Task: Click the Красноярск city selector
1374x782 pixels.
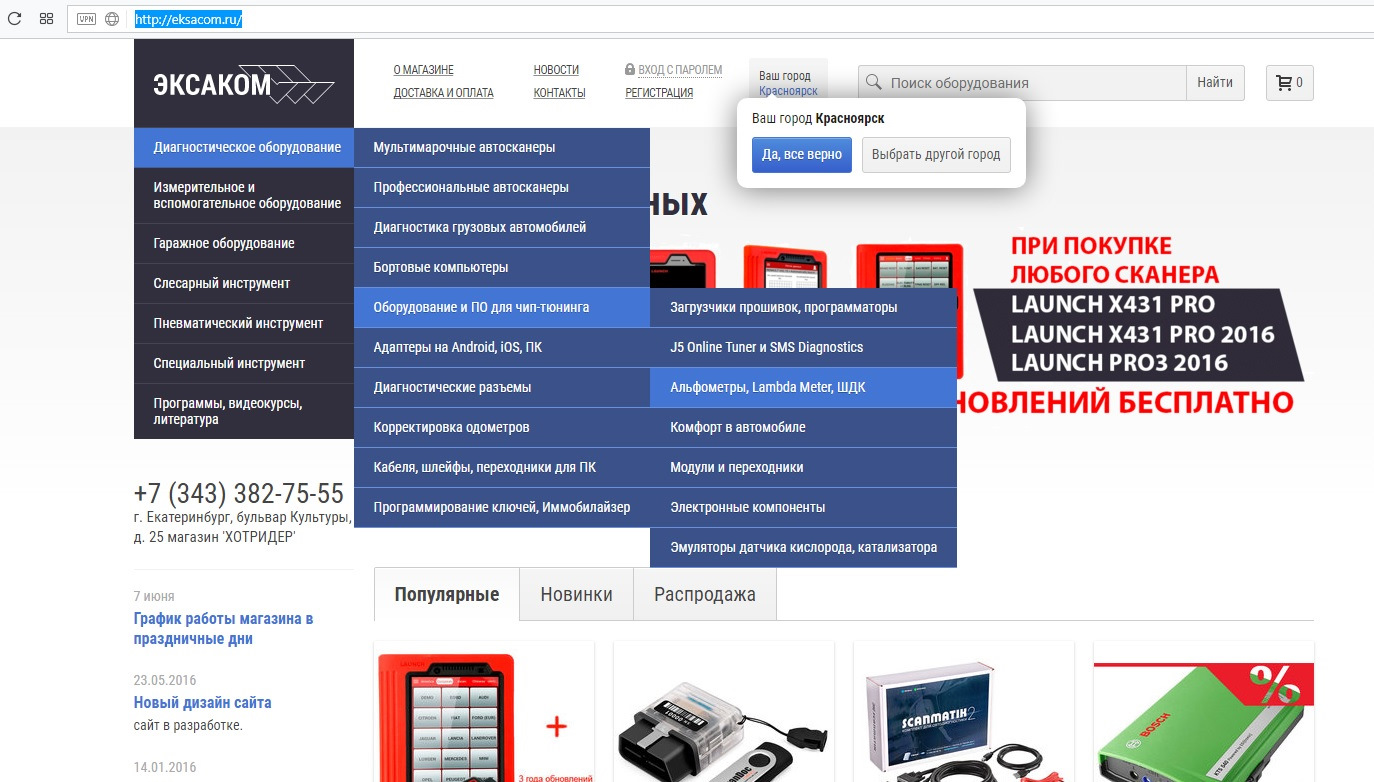Action: coord(788,91)
